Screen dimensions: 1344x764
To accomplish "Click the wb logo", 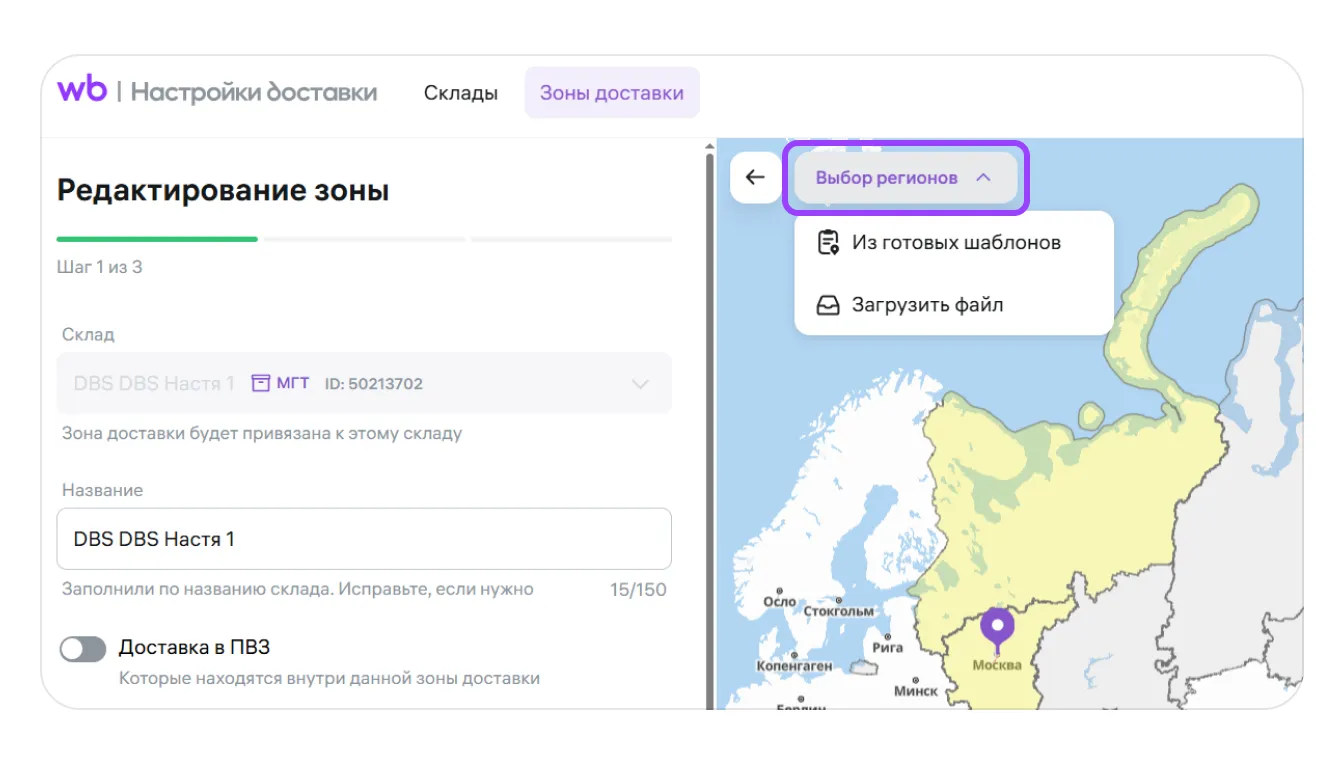I will point(81,90).
